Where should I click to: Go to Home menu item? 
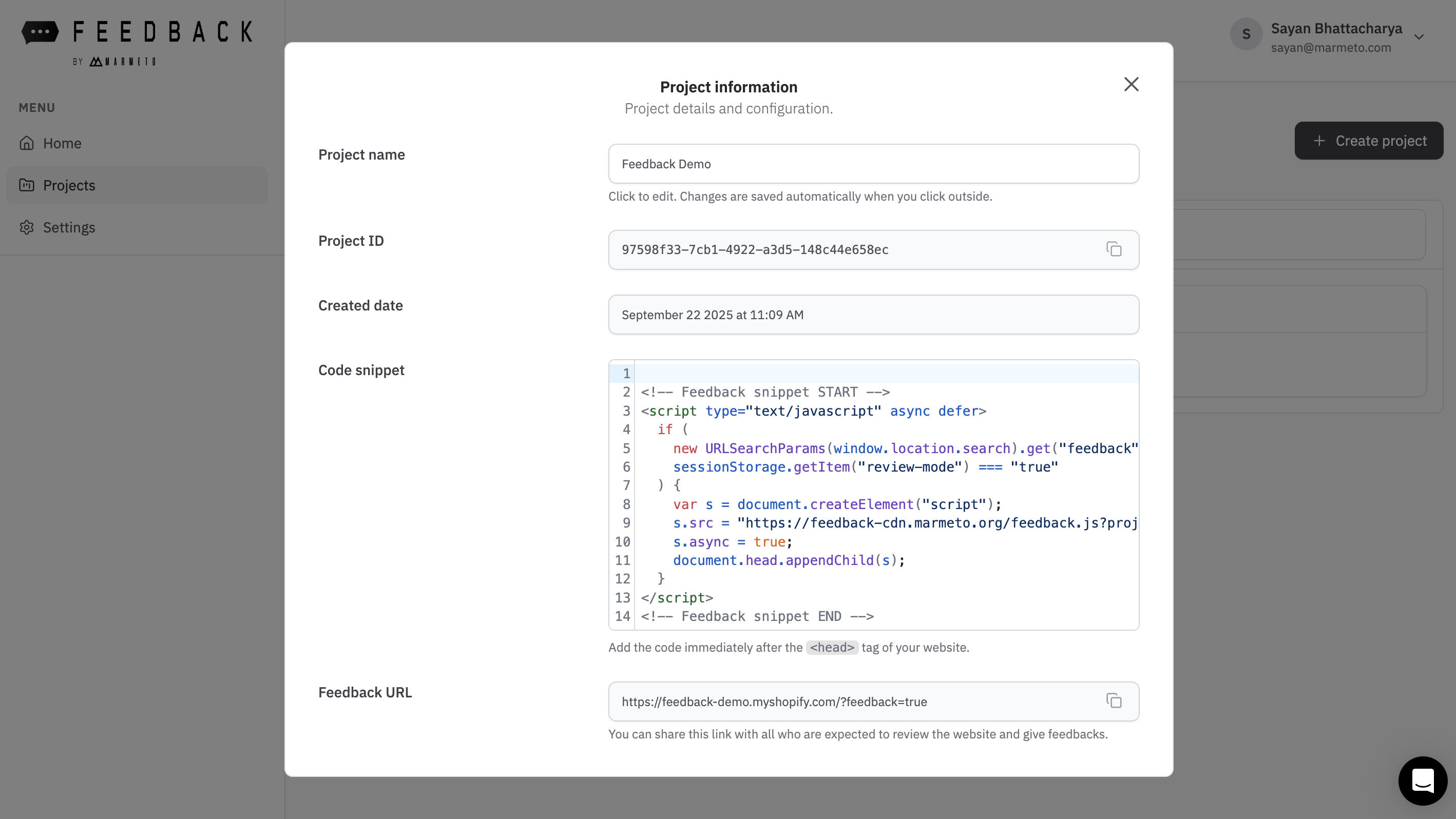pyautogui.click(x=62, y=144)
